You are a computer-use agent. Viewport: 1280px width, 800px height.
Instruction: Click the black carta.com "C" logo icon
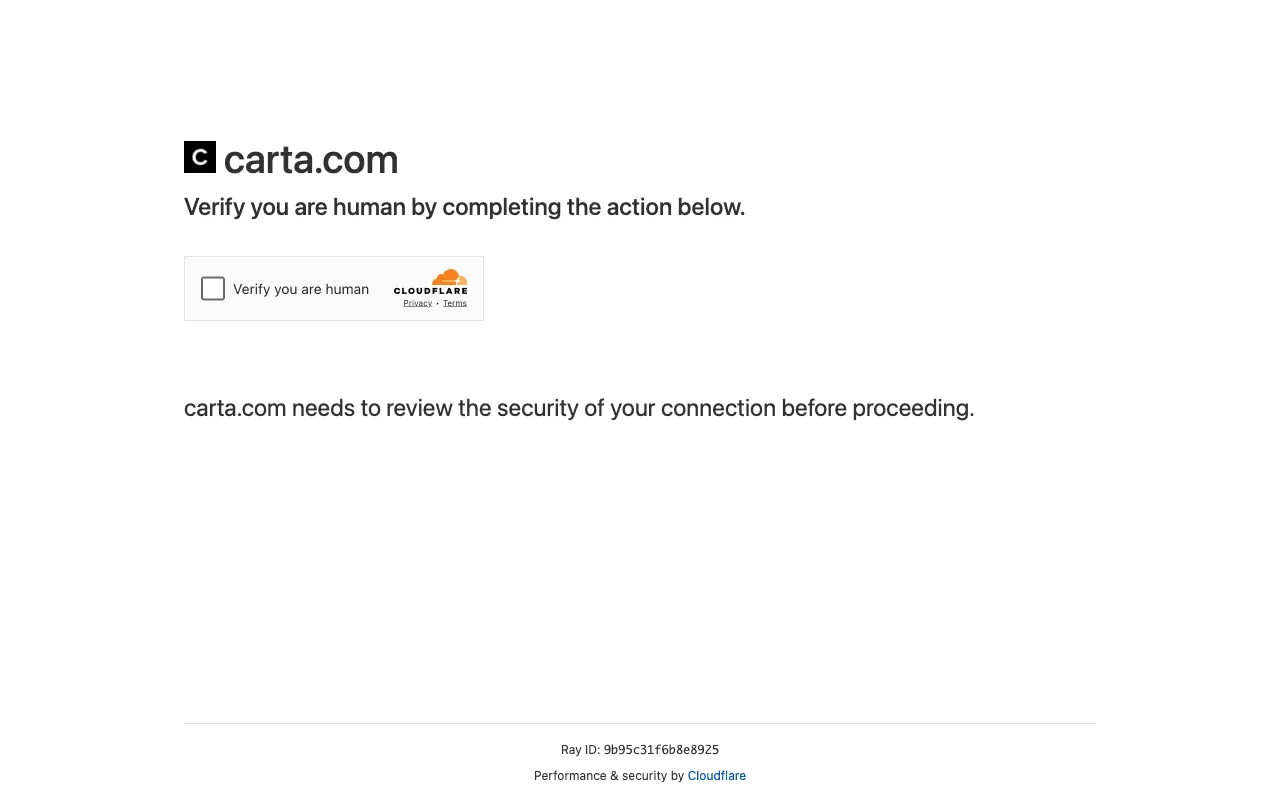click(x=198, y=157)
